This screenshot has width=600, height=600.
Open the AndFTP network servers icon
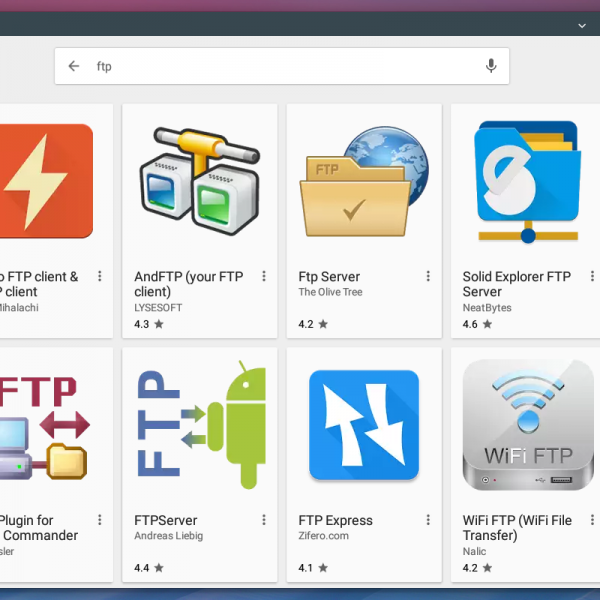[200, 181]
